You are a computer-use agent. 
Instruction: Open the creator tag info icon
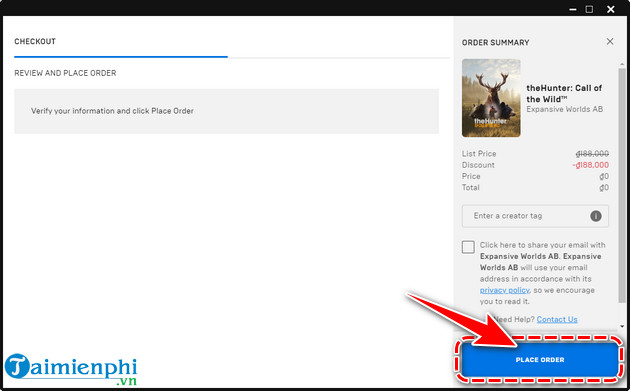tap(595, 216)
